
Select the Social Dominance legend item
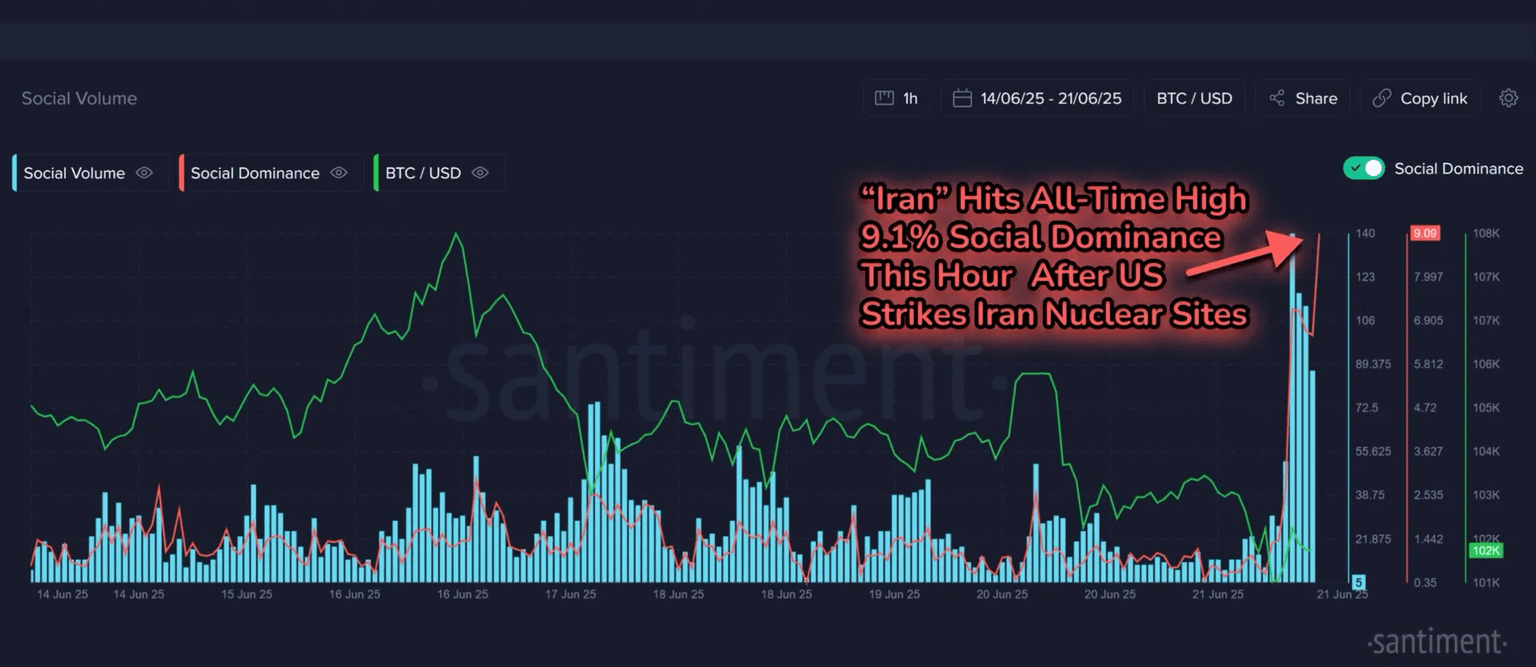click(x=255, y=173)
